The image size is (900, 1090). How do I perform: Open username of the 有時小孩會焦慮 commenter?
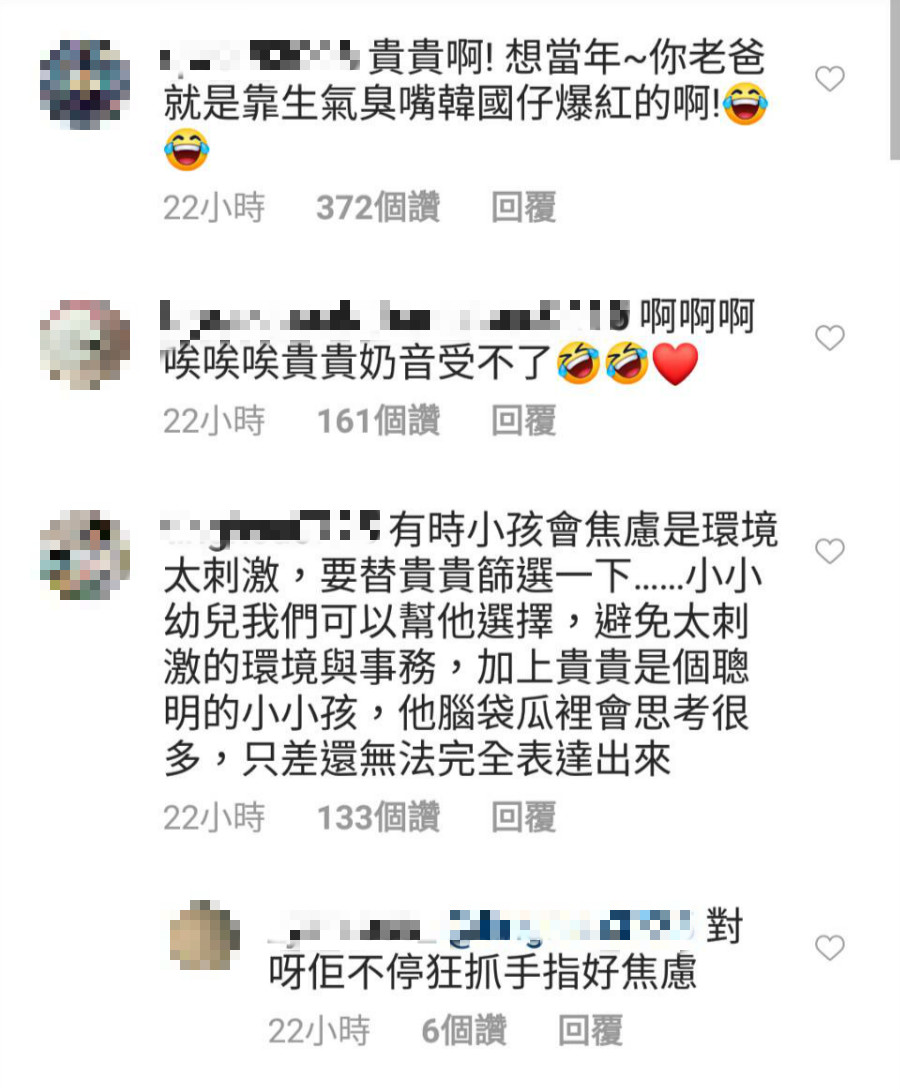pos(271,529)
